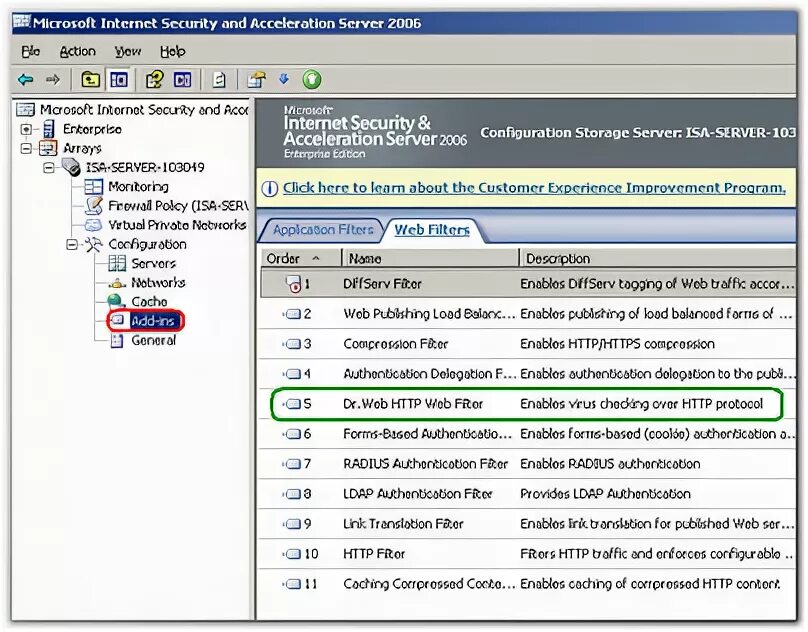The image size is (808, 632).
Task: Open the Customer Experience Improvement Program link
Action: pyautogui.click(x=534, y=188)
